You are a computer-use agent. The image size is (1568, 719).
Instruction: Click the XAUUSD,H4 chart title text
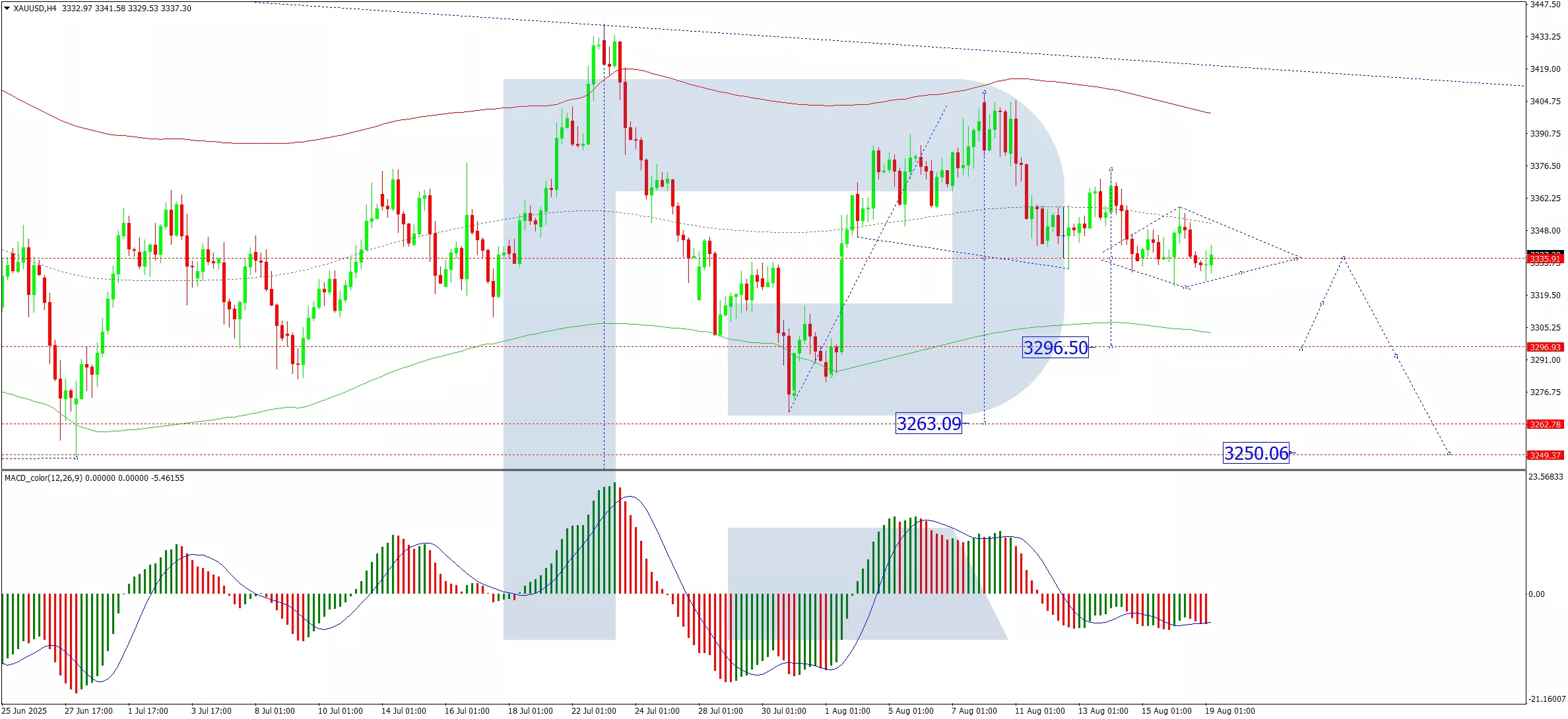point(34,9)
